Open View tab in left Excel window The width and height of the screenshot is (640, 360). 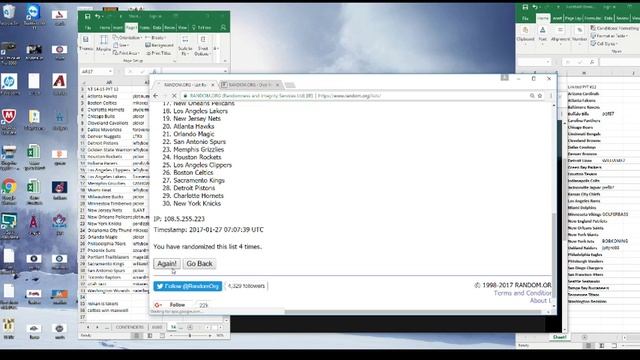(x=182, y=27)
